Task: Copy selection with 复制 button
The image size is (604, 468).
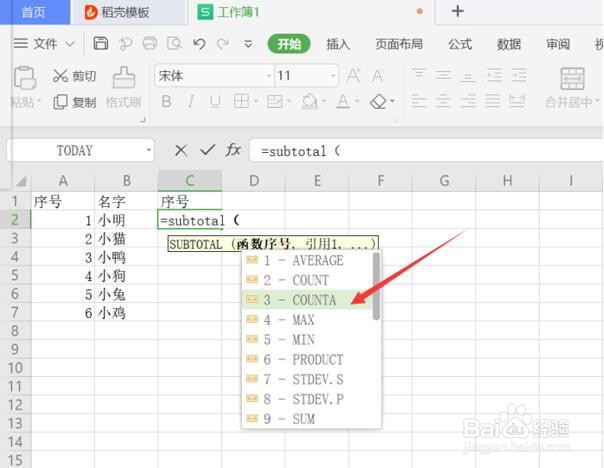Action: pos(74,102)
